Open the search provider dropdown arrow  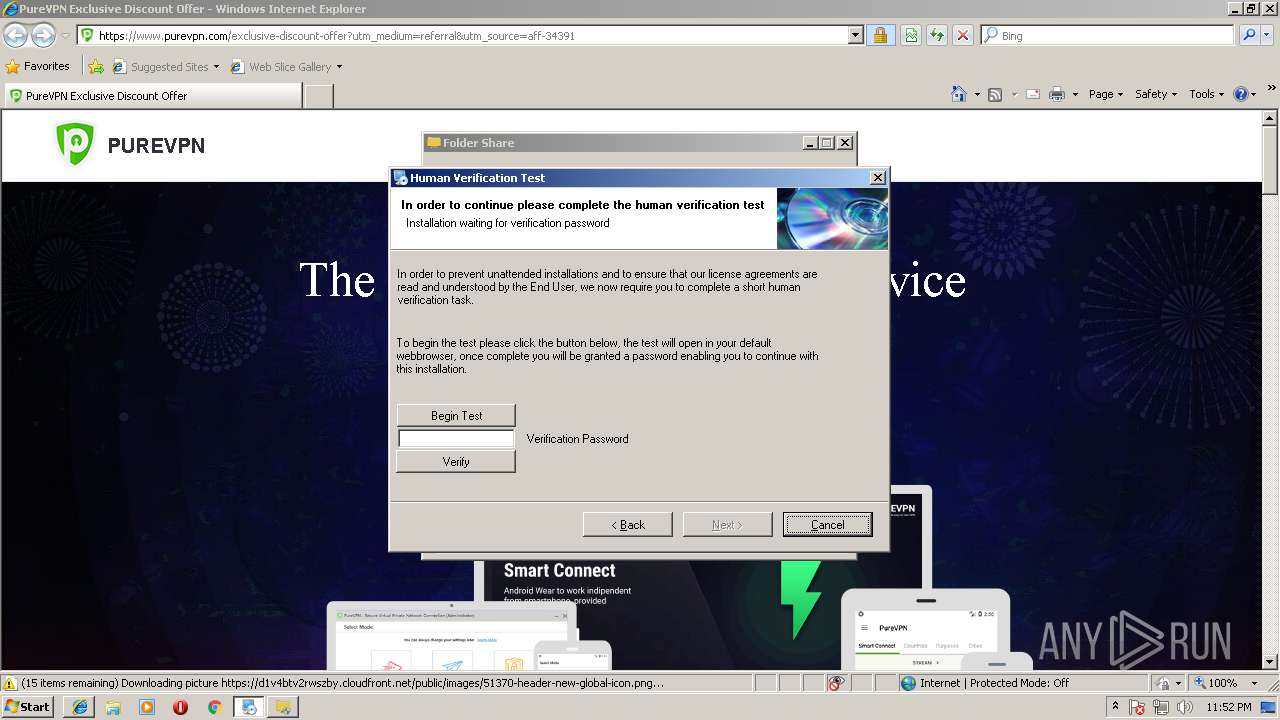pyautogui.click(x=1268, y=35)
